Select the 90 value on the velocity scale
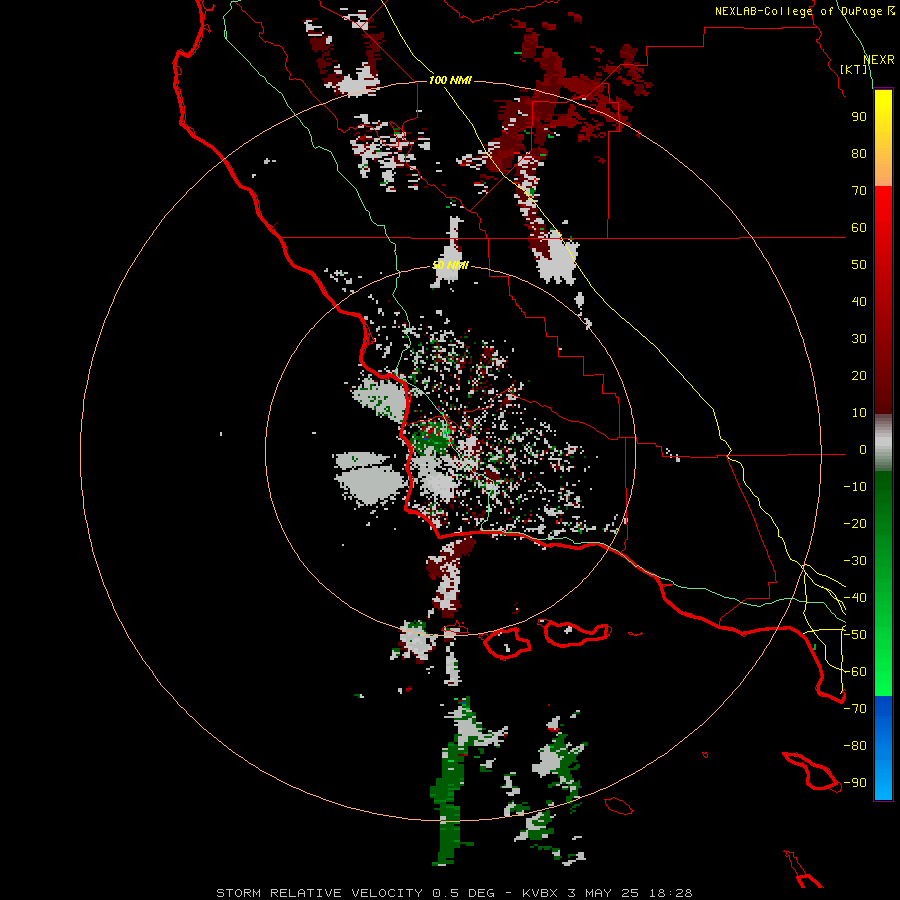This screenshot has height=900, width=900. click(859, 117)
